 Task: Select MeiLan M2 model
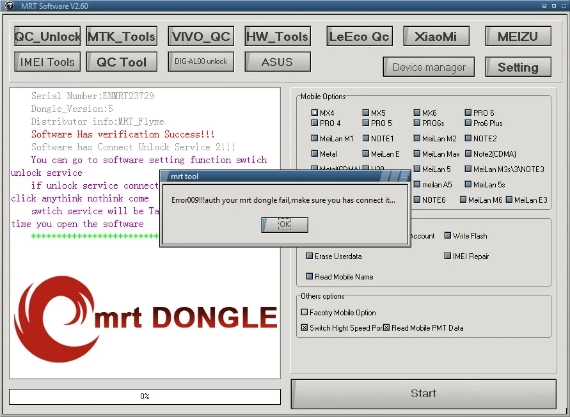coord(417,138)
